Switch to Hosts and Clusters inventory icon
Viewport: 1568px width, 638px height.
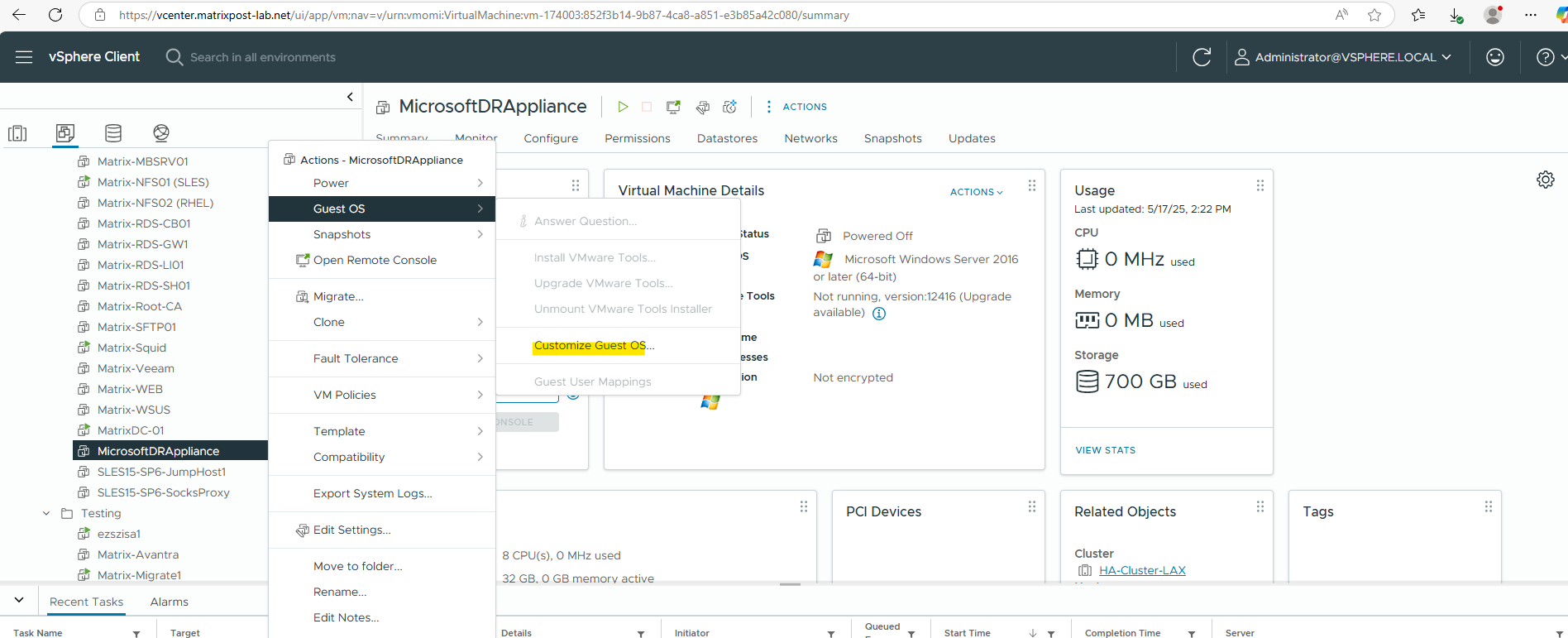[x=17, y=133]
